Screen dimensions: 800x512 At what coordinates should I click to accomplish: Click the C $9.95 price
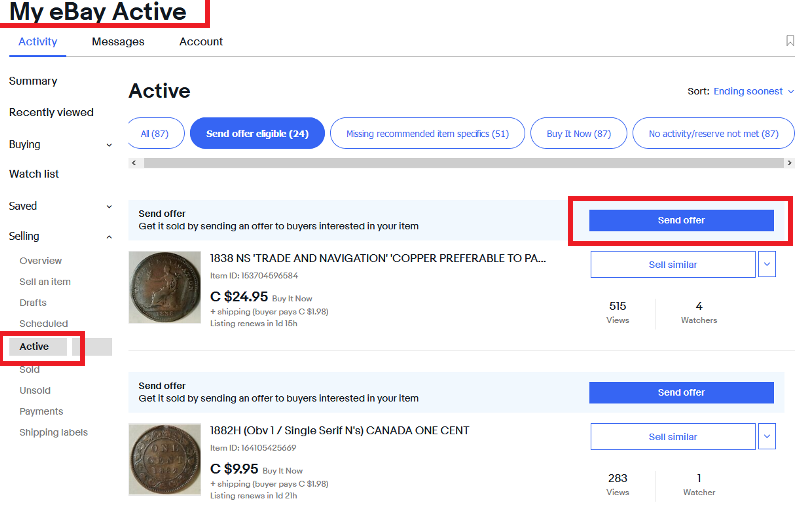pyautogui.click(x=234, y=469)
